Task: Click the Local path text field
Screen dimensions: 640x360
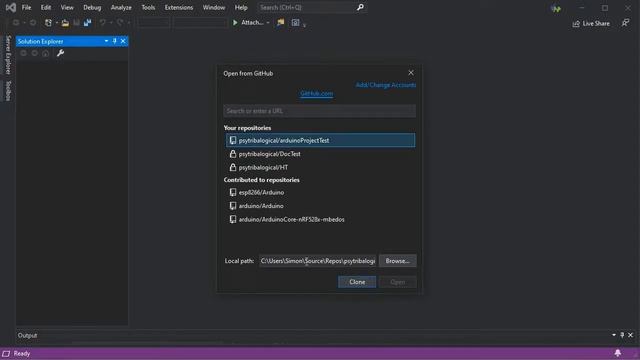Action: (318, 261)
